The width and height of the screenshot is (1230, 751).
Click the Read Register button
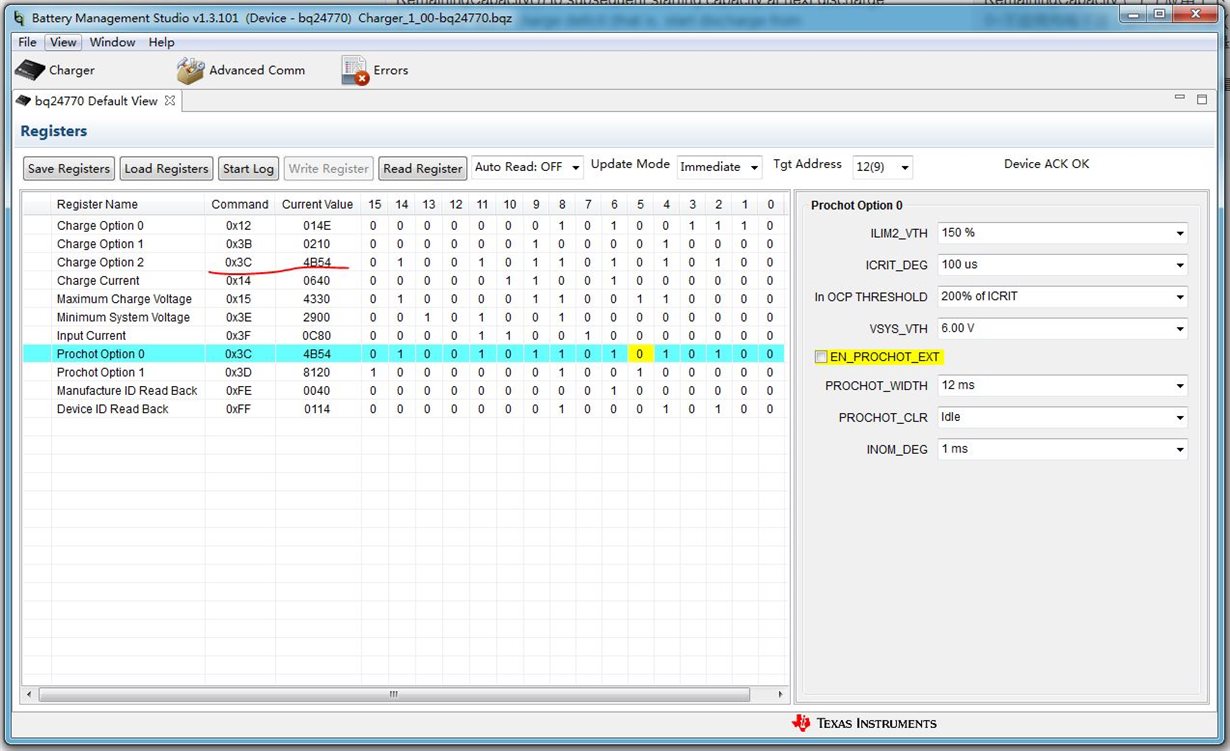423,169
